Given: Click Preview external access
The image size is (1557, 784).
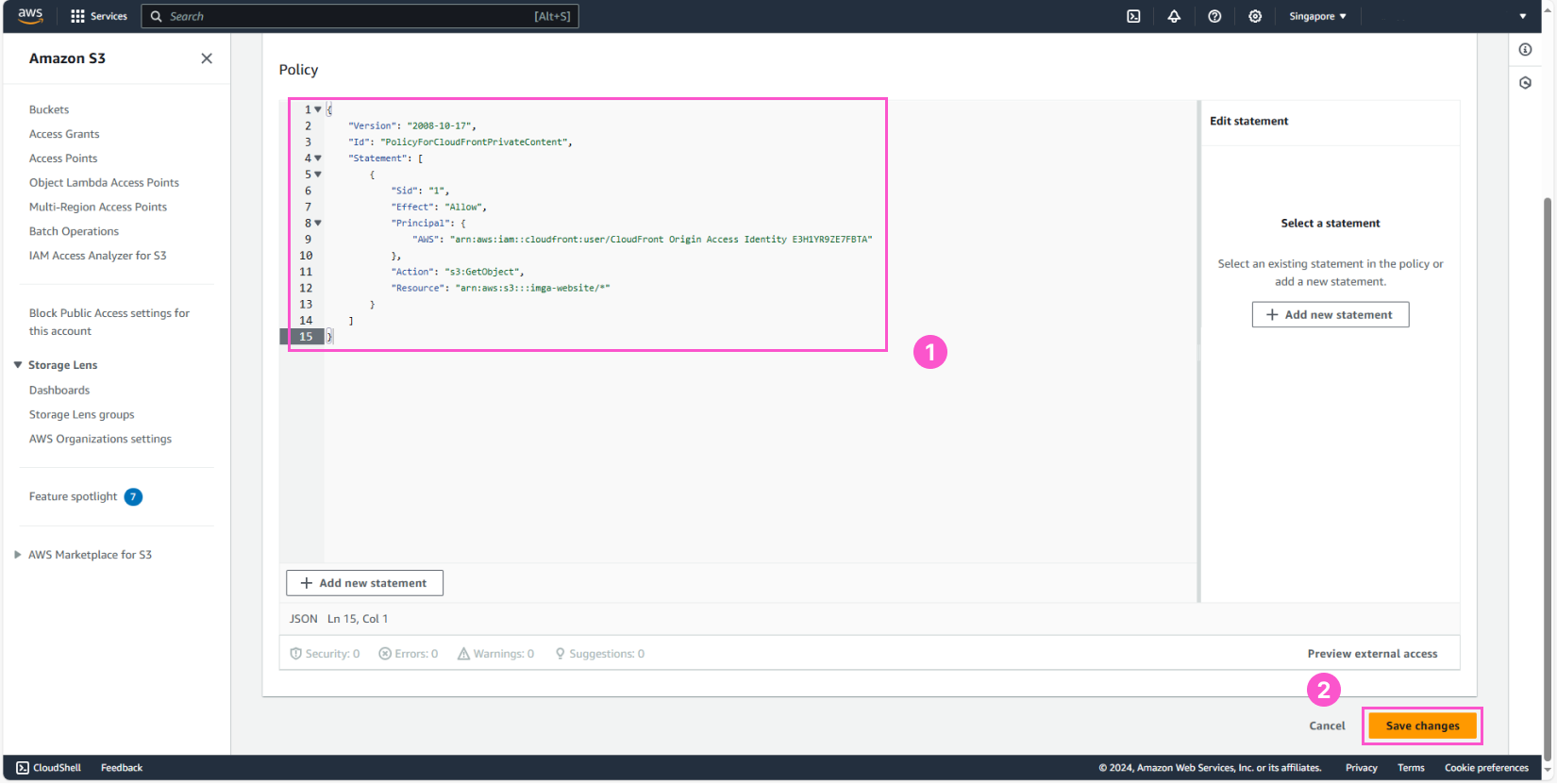Looking at the screenshot, I should (1372, 654).
